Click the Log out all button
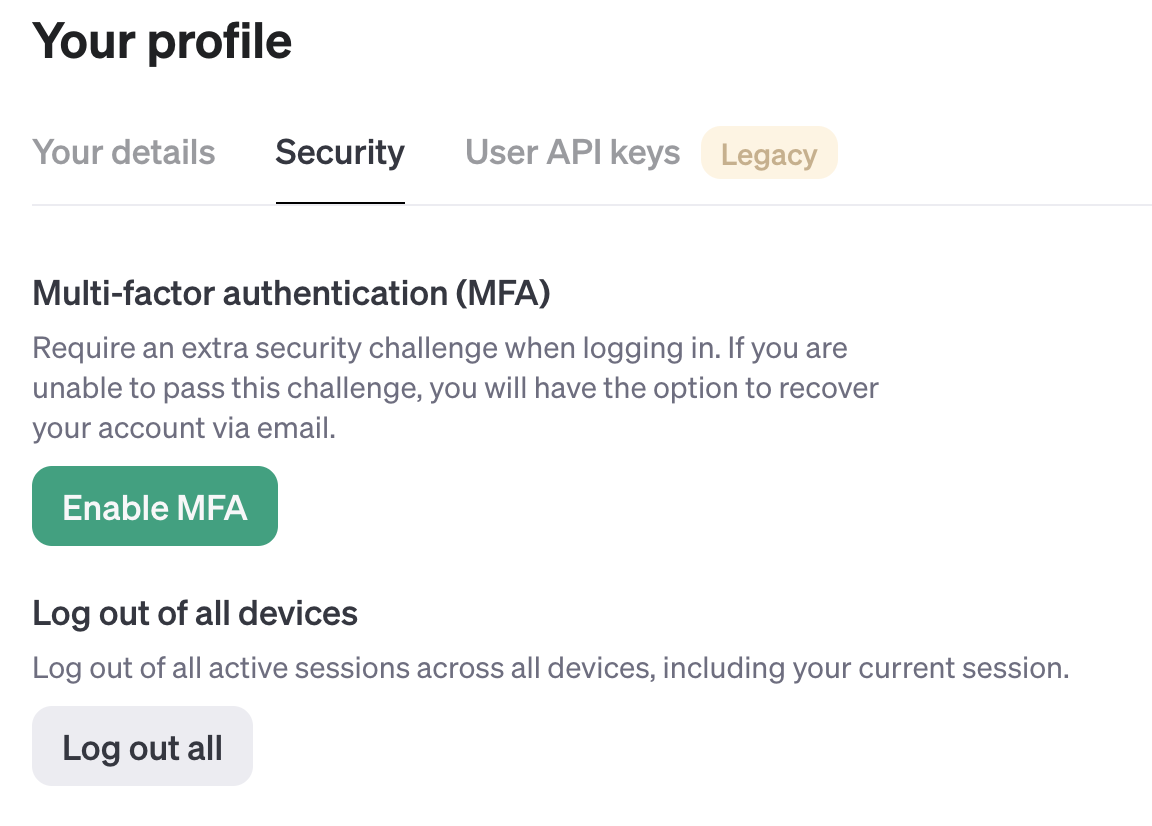The height and width of the screenshot is (826, 1152). [143, 747]
